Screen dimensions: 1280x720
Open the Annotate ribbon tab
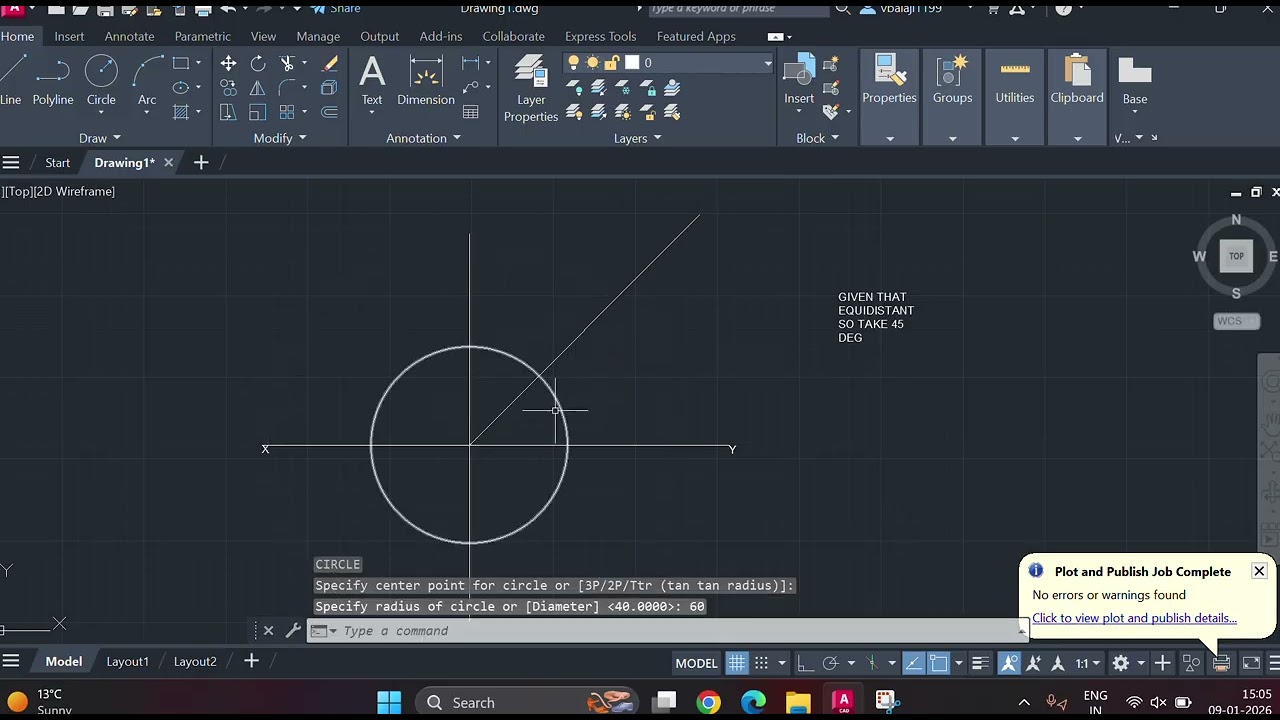click(x=130, y=36)
